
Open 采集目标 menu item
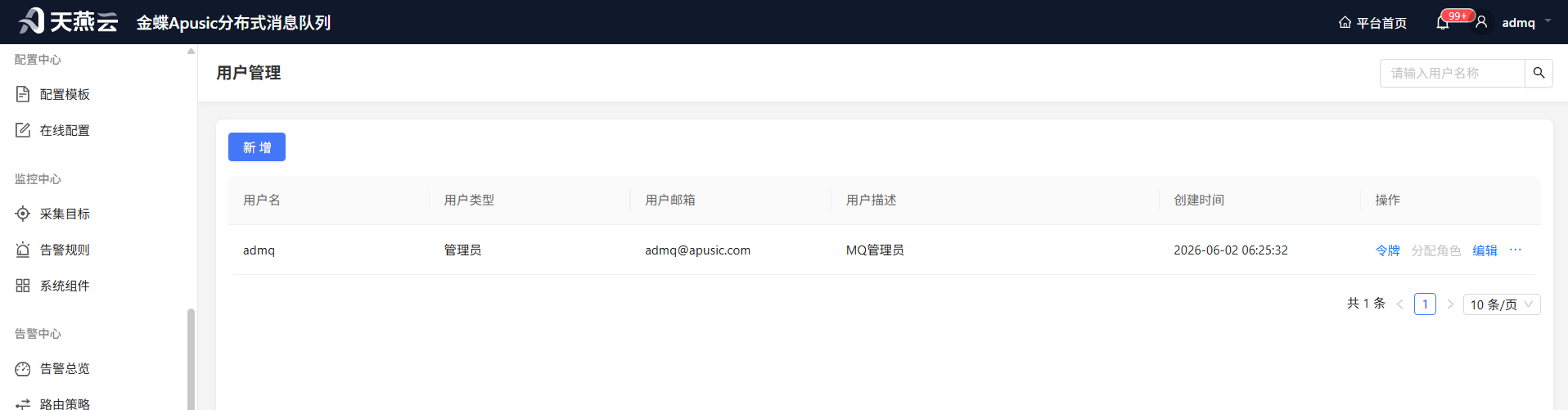pos(98,214)
